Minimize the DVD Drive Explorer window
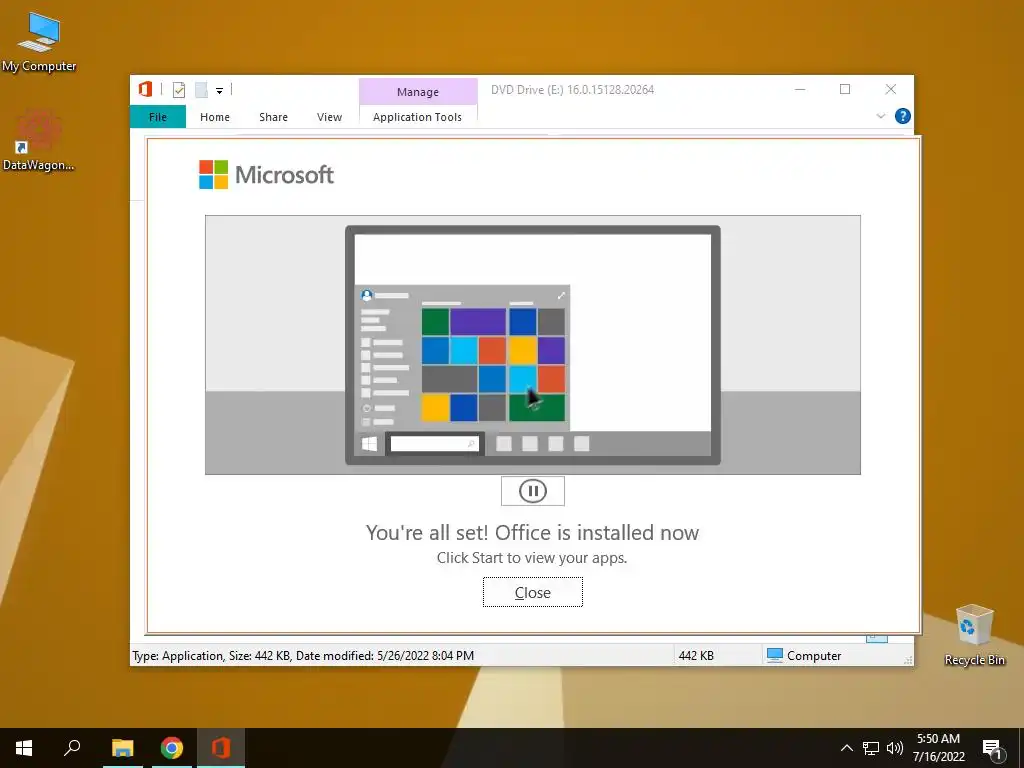The image size is (1024, 768). point(800,89)
